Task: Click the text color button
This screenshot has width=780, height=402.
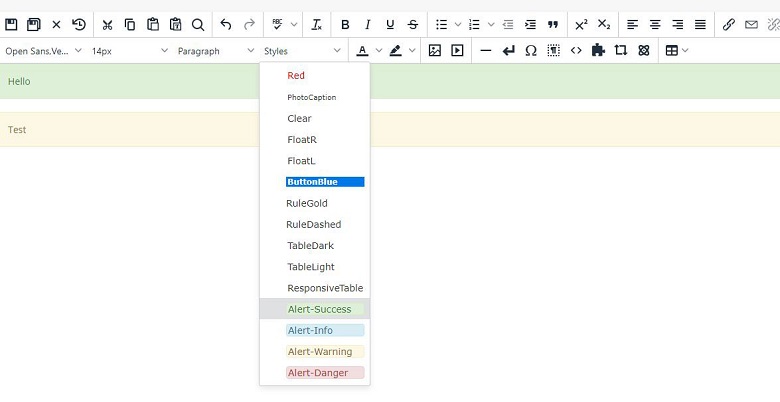Action: tap(362, 50)
